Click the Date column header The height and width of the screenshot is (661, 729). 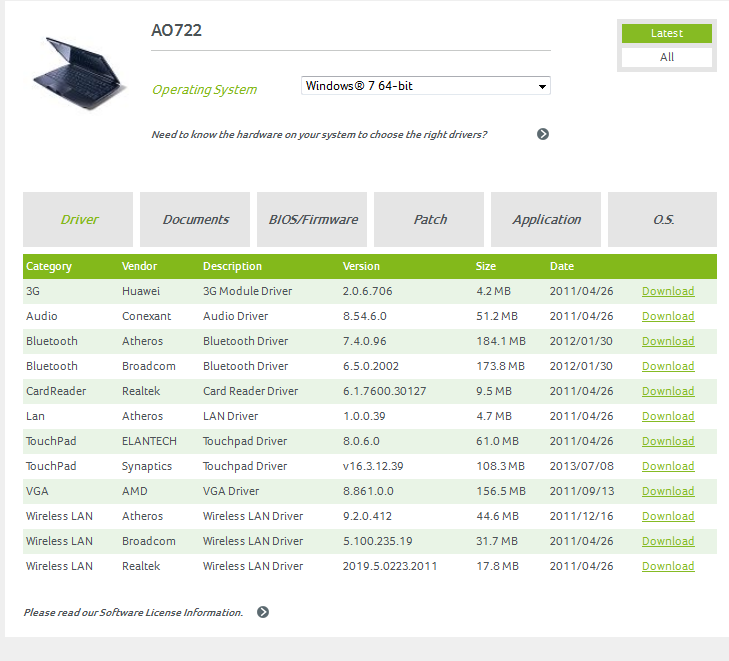[x=562, y=266]
